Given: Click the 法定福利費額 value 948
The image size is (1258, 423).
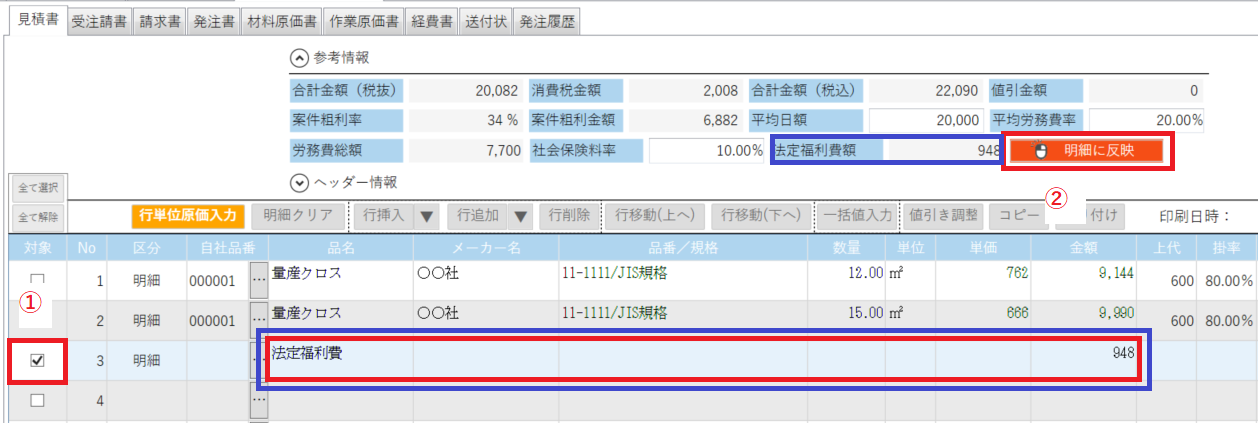Looking at the screenshot, I should (946, 151).
